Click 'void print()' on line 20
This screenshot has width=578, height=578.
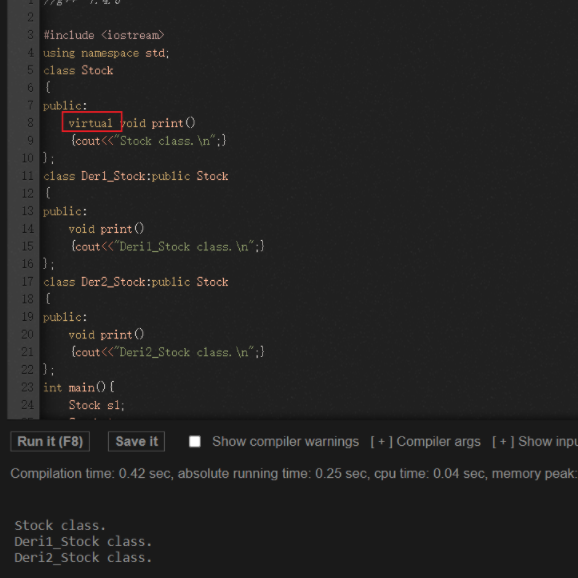click(x=106, y=335)
